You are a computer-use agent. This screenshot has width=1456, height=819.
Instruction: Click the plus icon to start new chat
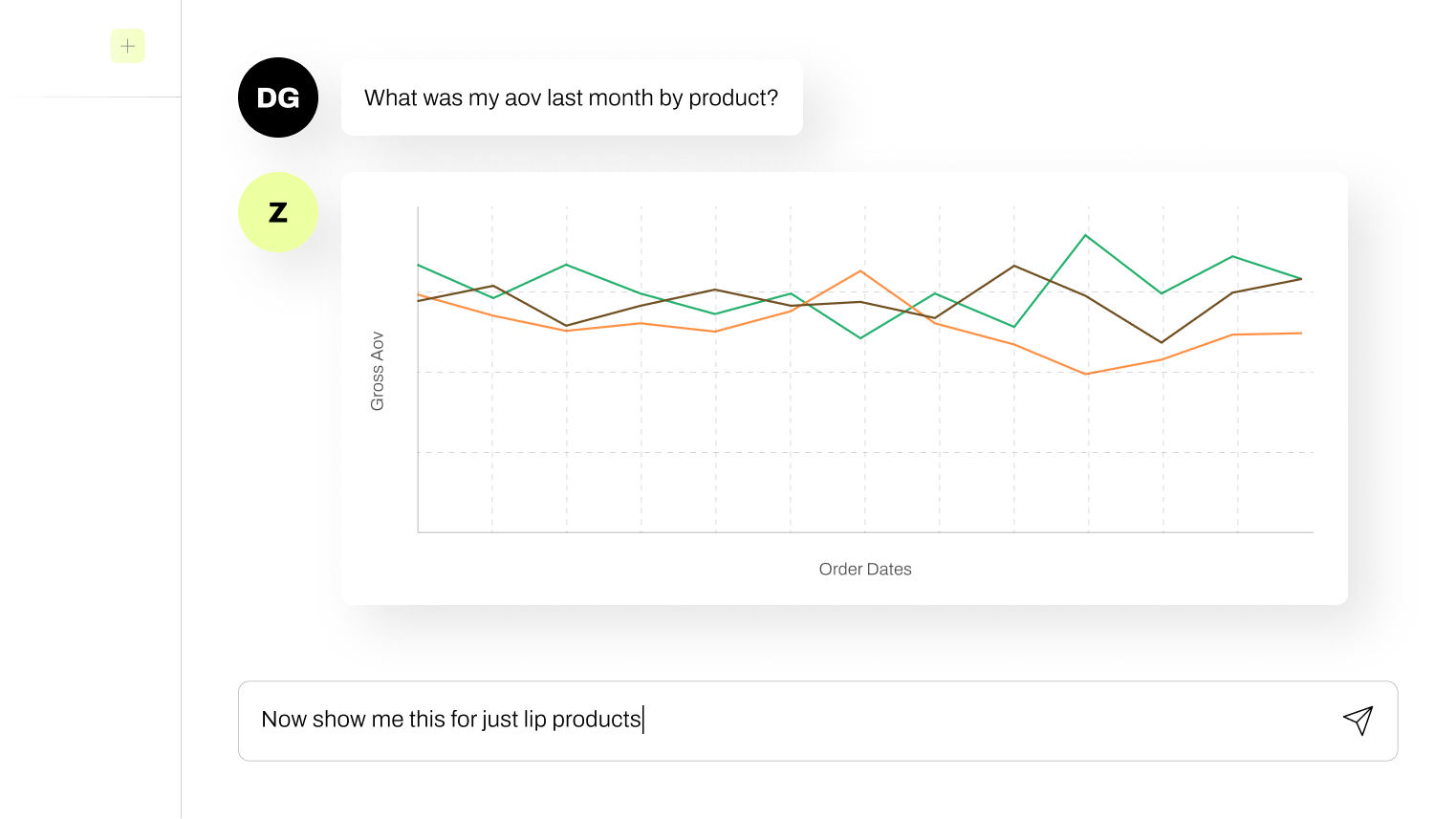click(x=127, y=45)
